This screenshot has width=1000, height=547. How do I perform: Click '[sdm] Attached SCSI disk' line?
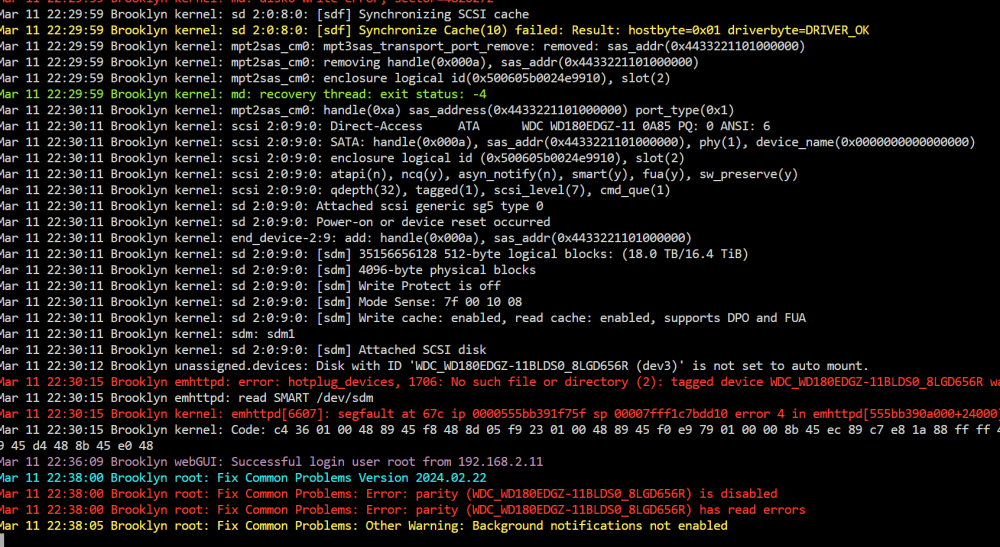(243, 349)
